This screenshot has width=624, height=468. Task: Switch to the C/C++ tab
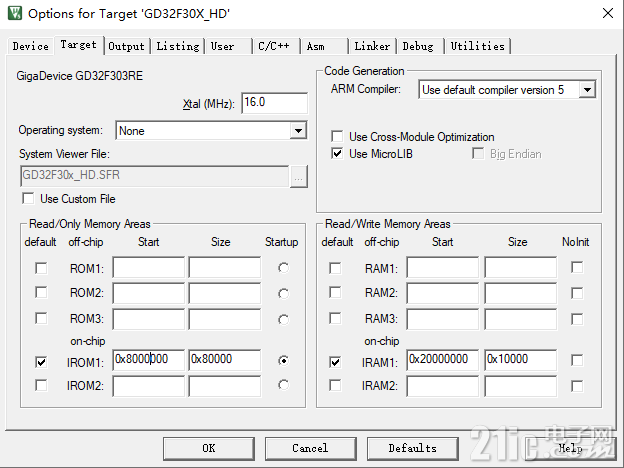point(276,46)
